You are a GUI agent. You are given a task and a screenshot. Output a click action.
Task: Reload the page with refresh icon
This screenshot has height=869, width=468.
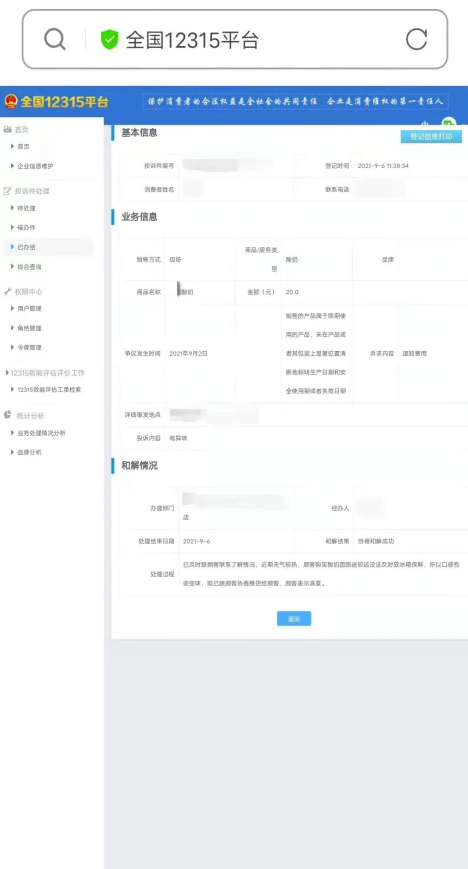416,39
